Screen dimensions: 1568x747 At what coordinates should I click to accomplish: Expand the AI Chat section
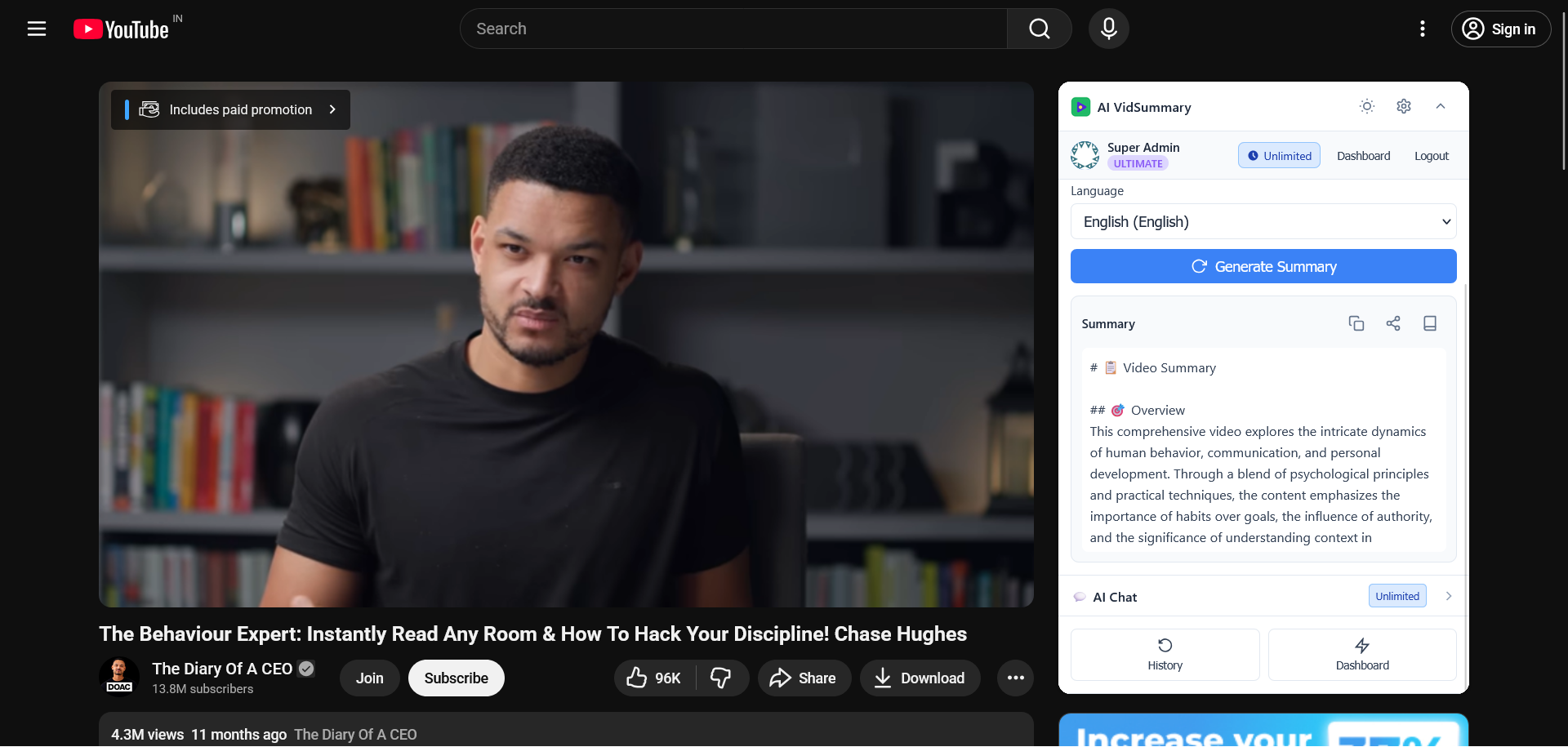click(x=1448, y=597)
